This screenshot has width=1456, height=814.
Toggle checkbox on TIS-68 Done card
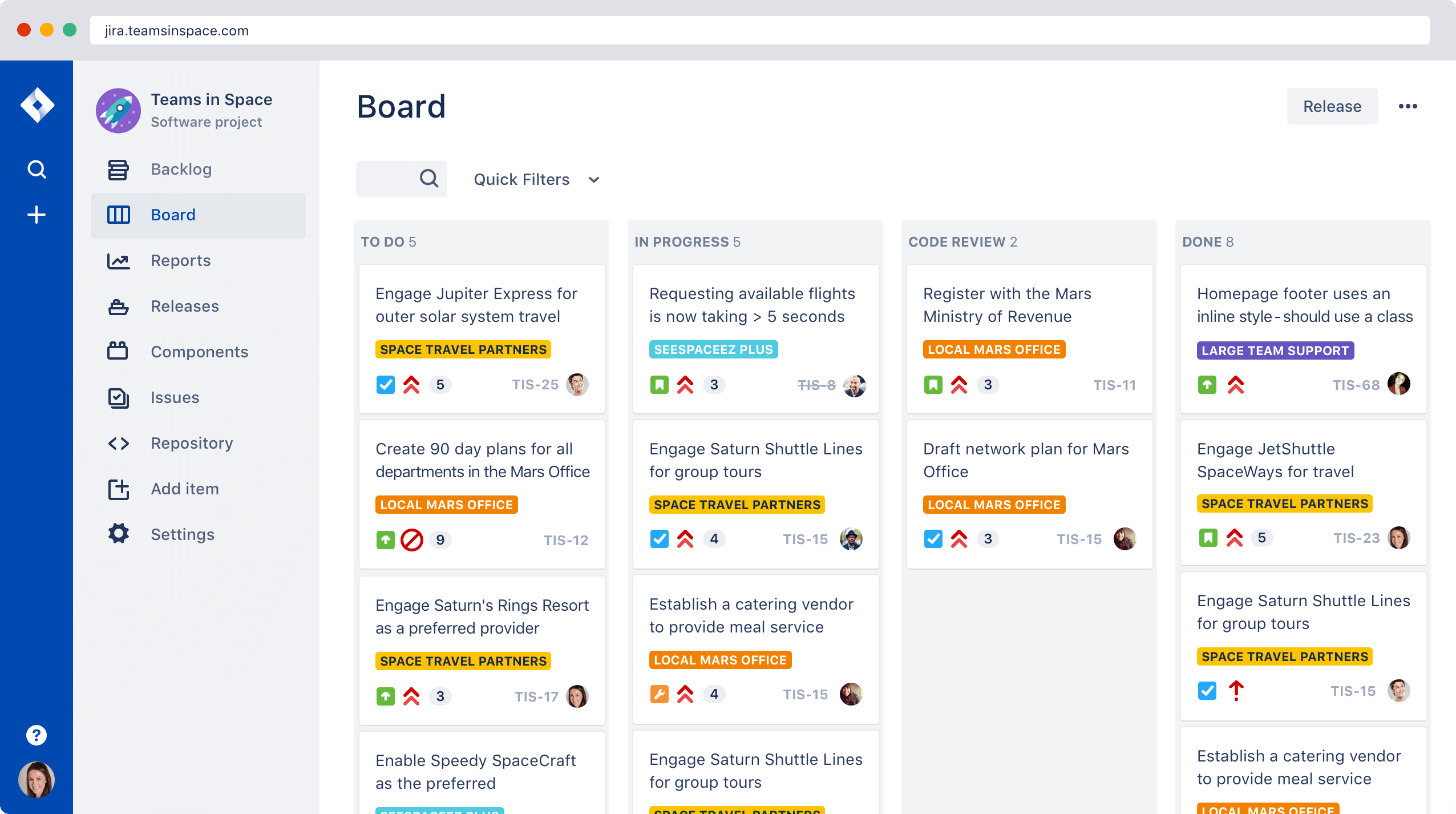click(x=1207, y=385)
